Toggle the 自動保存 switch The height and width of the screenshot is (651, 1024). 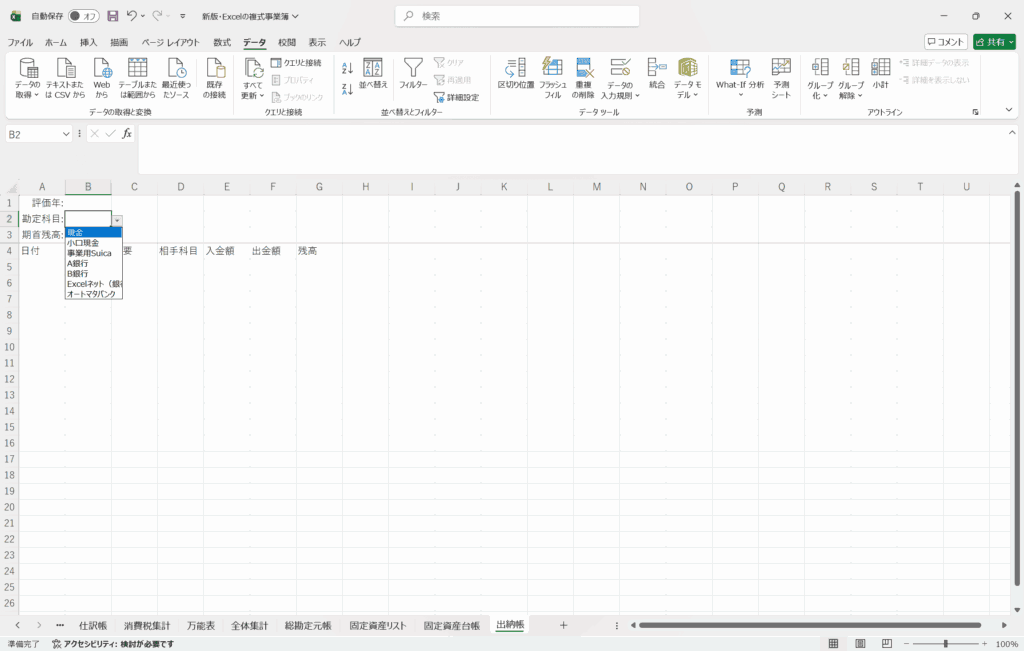pyautogui.click(x=84, y=16)
